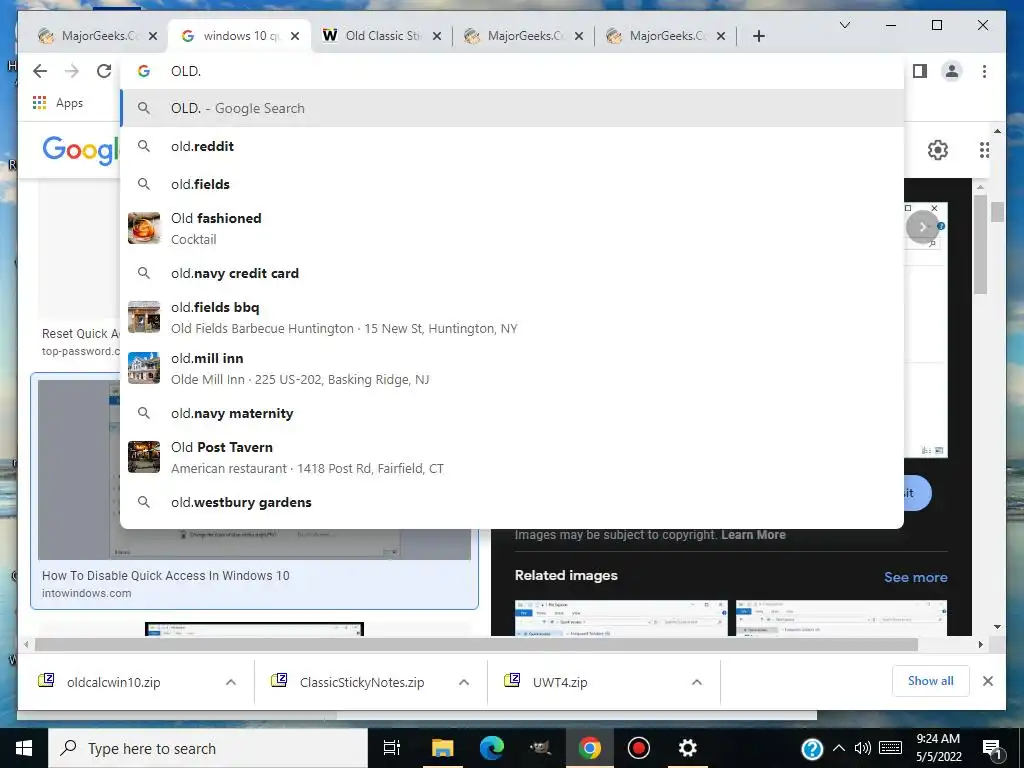Image resolution: width=1024 pixels, height=768 pixels.
Task: Choose old.navy maternity suggestion
Action: (x=512, y=413)
